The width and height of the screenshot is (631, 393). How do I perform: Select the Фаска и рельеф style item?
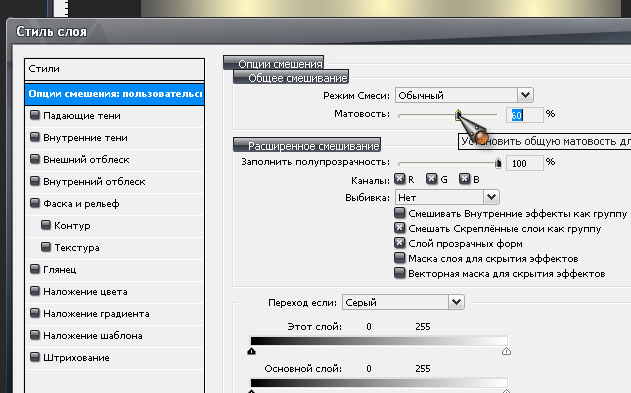[x=81, y=204]
